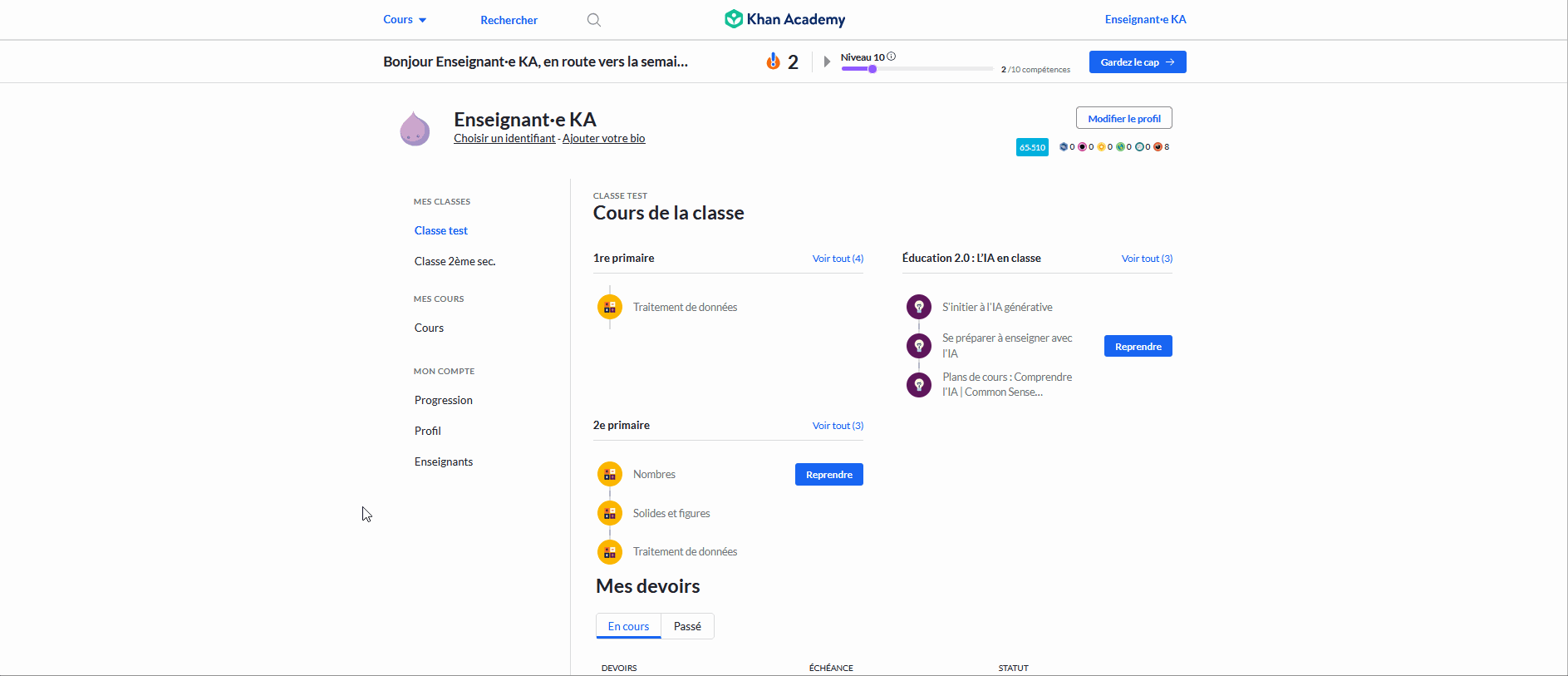Click the Plans de cours Comprendre l'IA icon
Viewport: 1568px width, 676px height.
click(919, 384)
